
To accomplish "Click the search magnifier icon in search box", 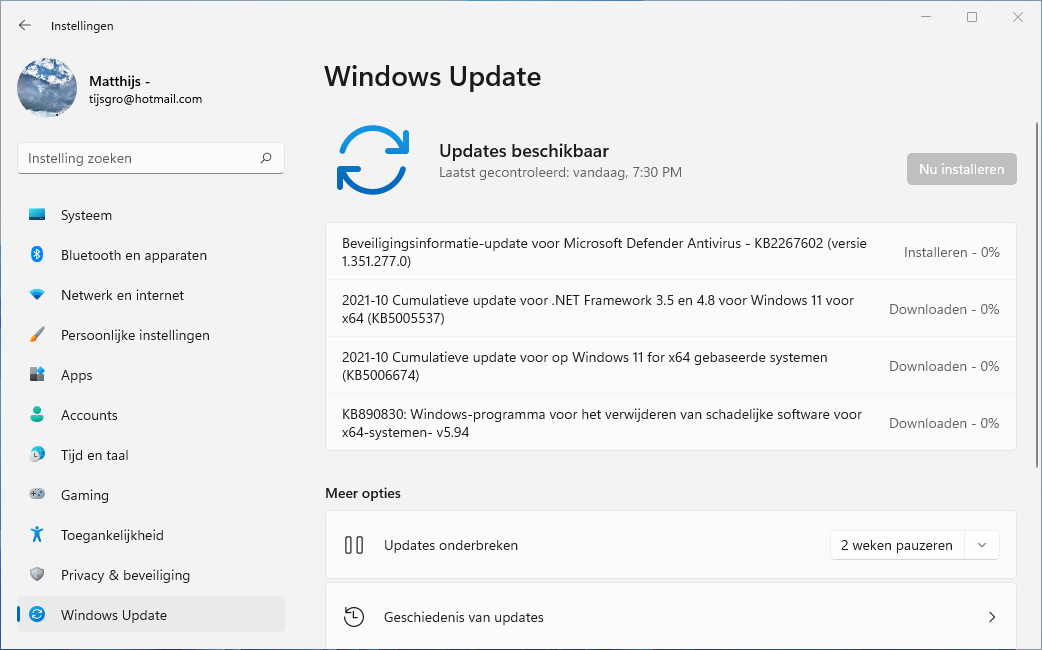I will coord(266,158).
